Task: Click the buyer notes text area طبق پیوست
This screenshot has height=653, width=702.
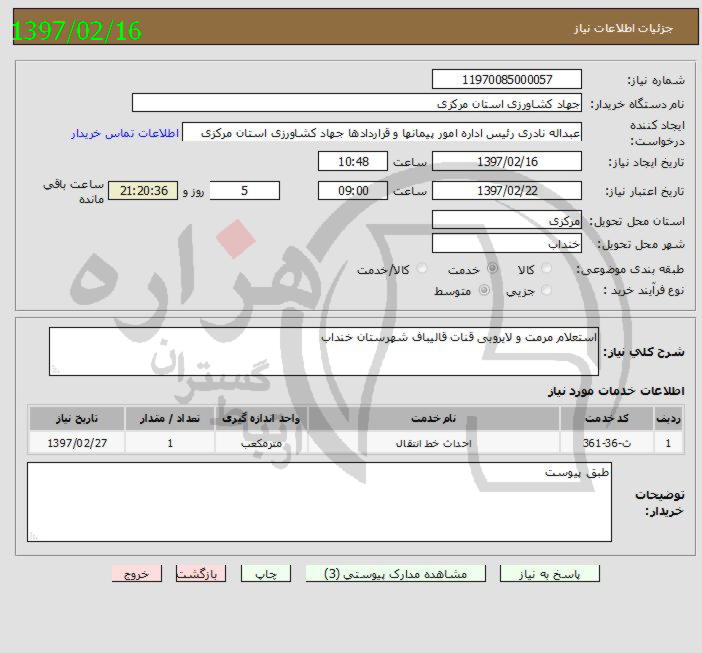Action: point(319,502)
